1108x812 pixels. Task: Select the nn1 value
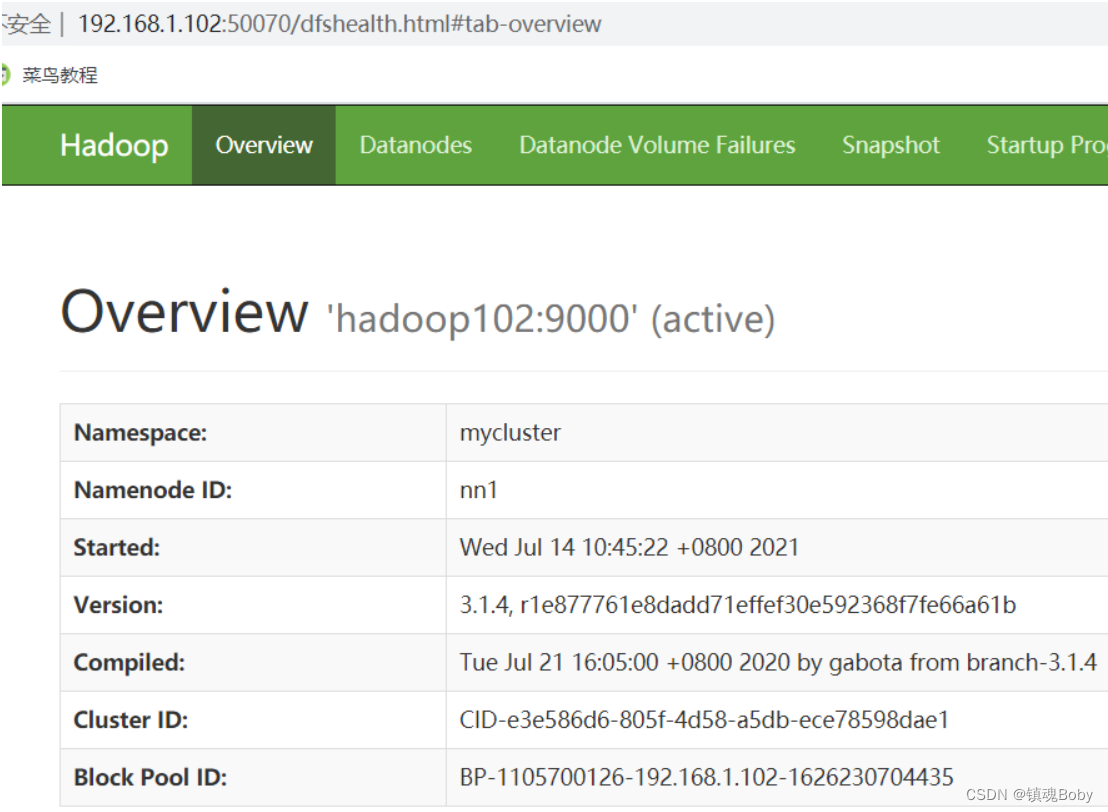[x=478, y=490]
